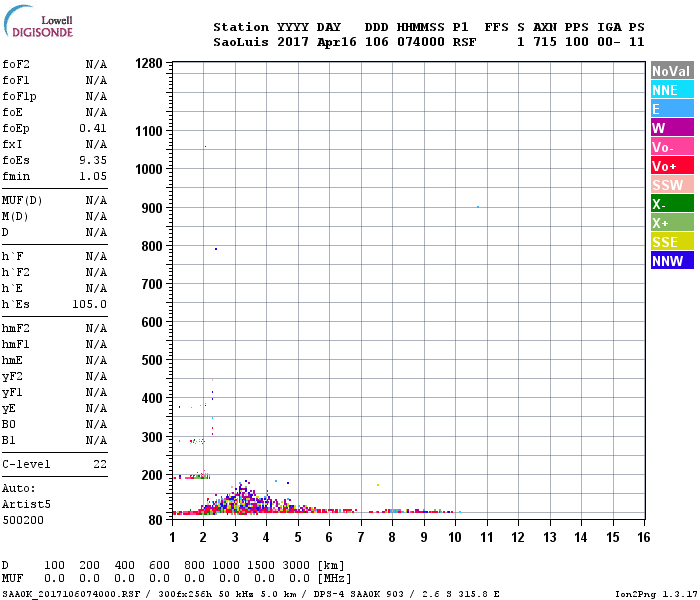Click the h`Es value 105.0
Image resolution: width=700 pixels, height=600 pixels.
click(x=90, y=304)
